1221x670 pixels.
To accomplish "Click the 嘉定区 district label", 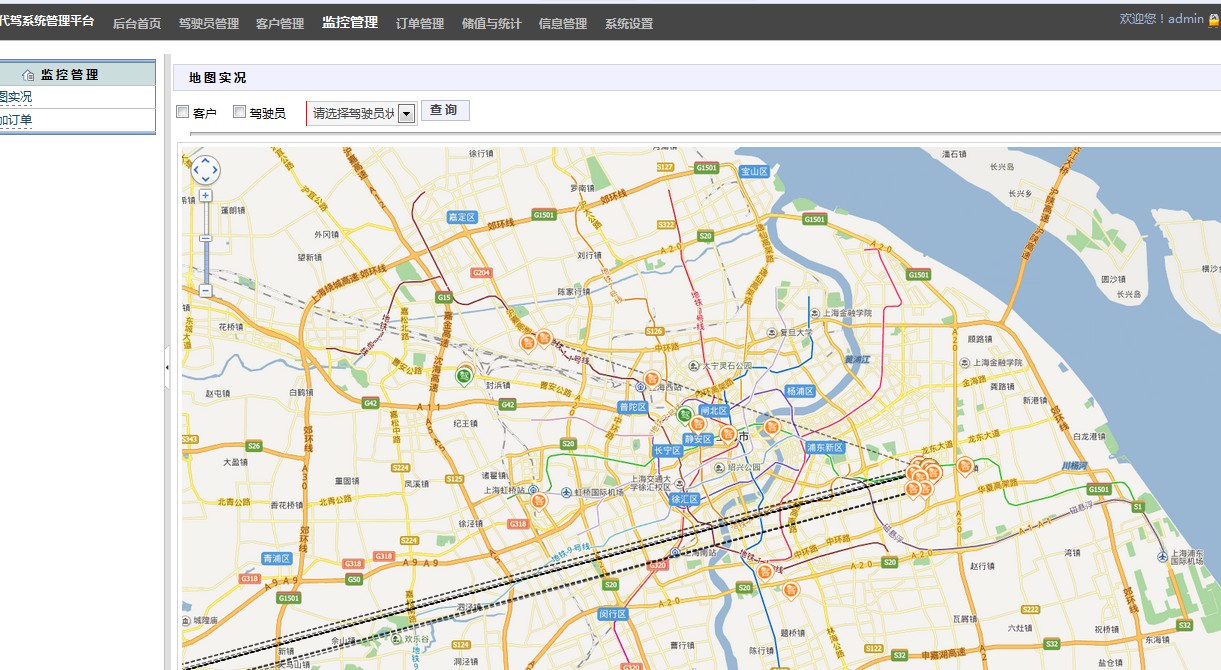I will (463, 217).
